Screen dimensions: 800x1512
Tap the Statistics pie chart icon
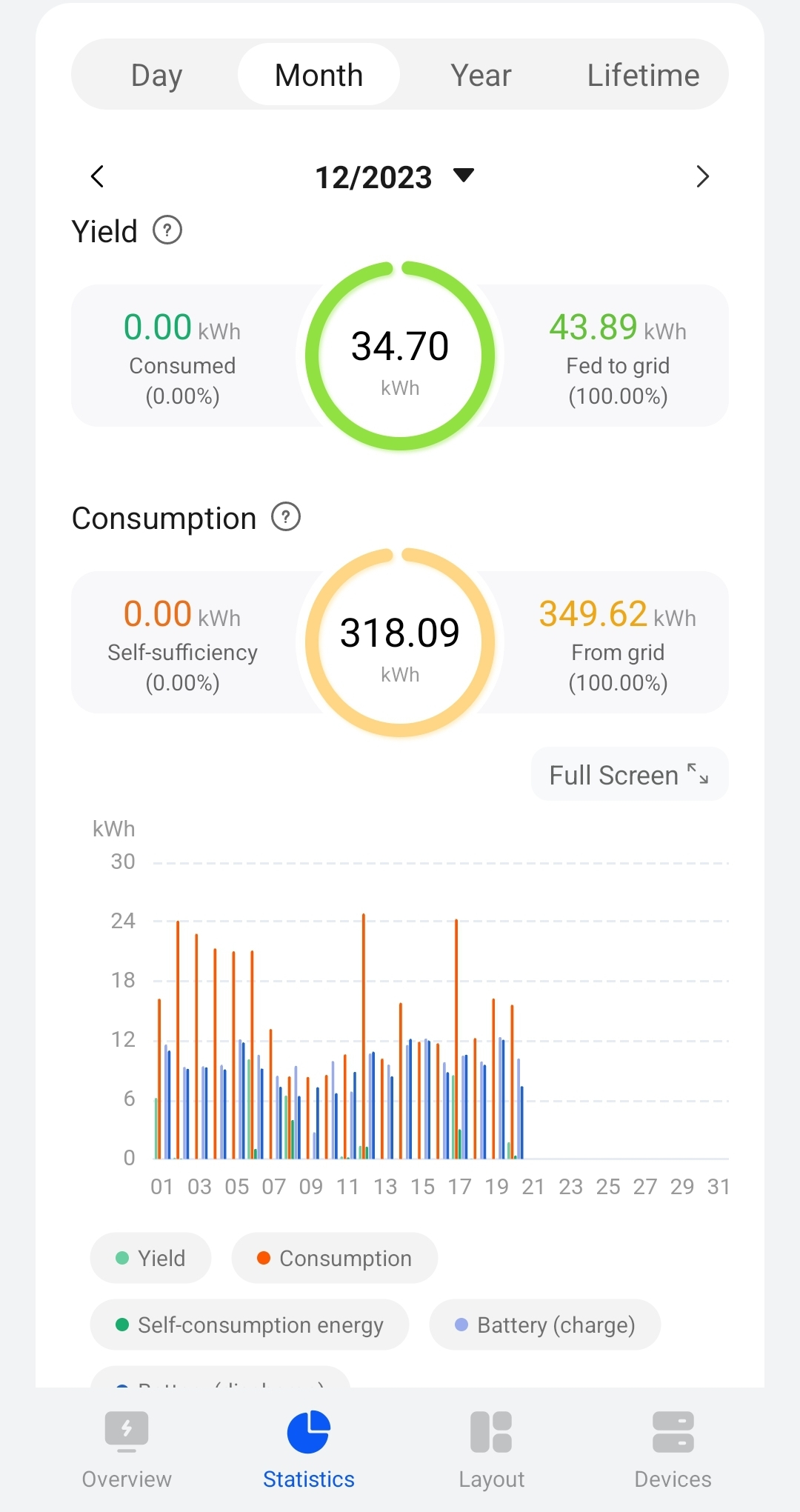click(x=308, y=1432)
